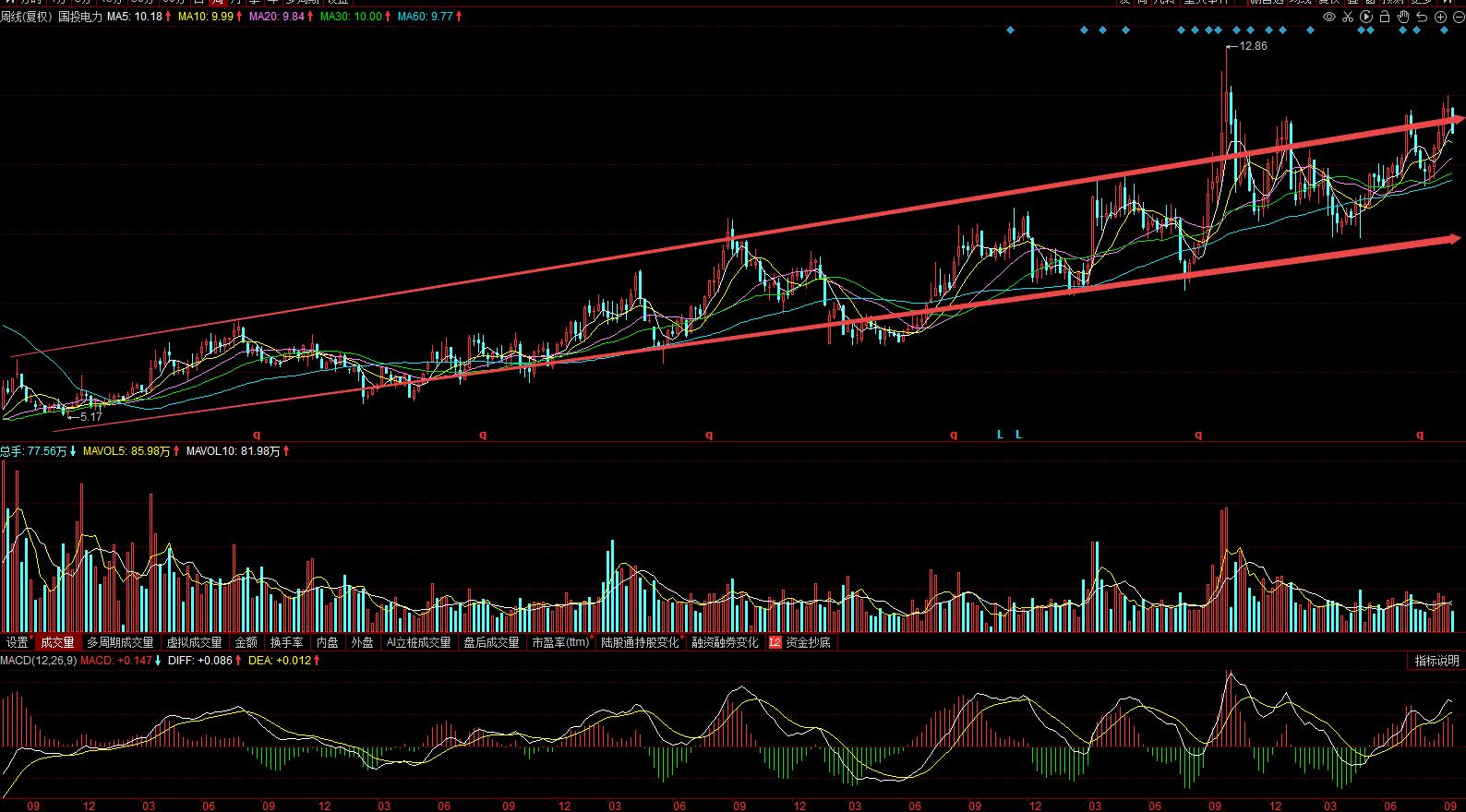This screenshot has width=1466, height=812.
Task: Select the 内盘 tab
Action: [328, 642]
